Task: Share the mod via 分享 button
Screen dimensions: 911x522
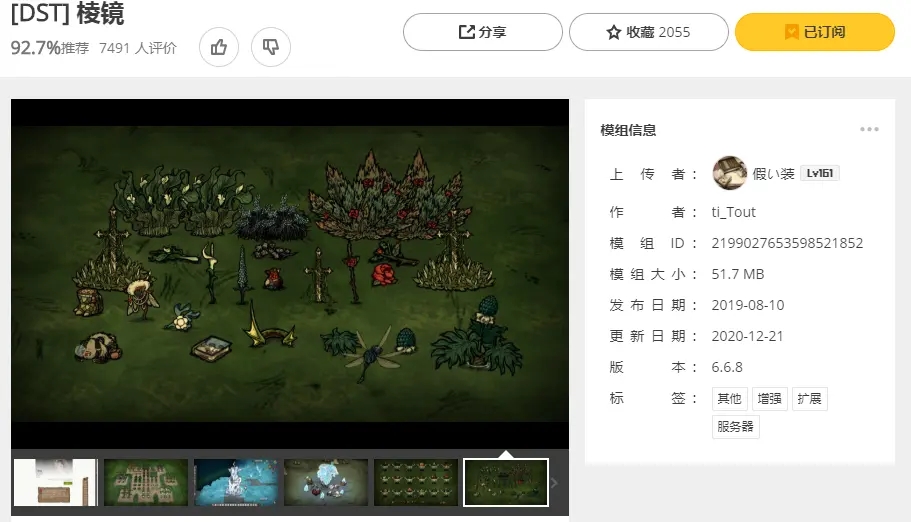Action: 482,32
